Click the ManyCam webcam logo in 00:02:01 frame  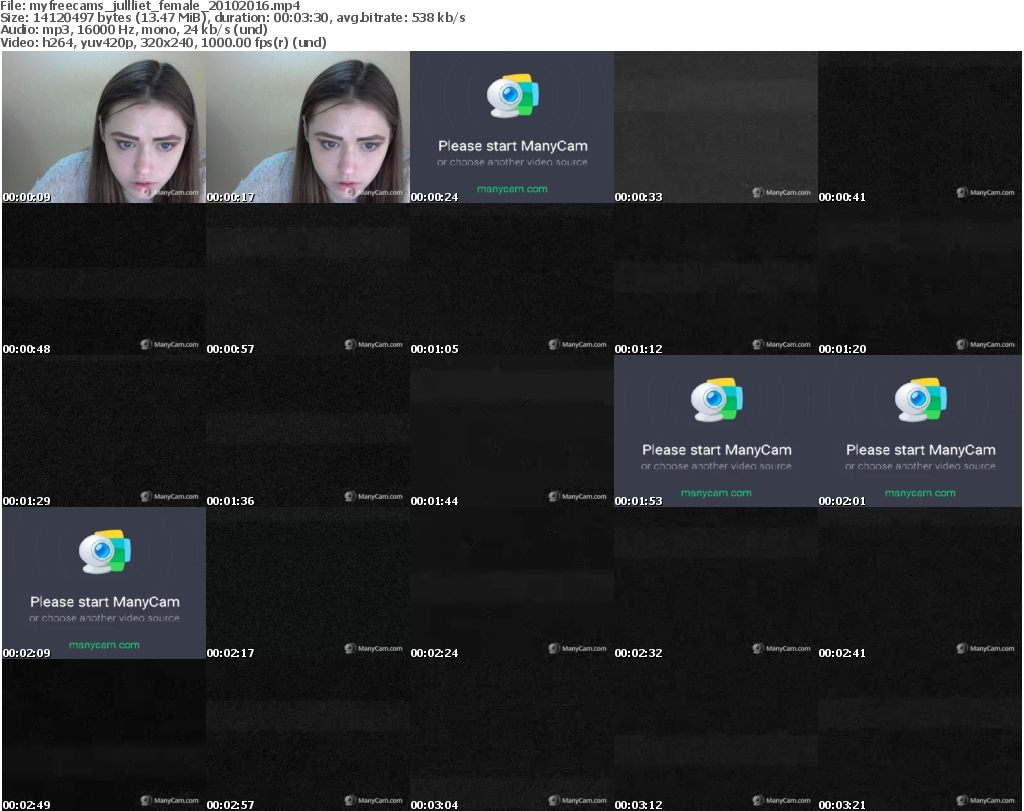pos(920,400)
